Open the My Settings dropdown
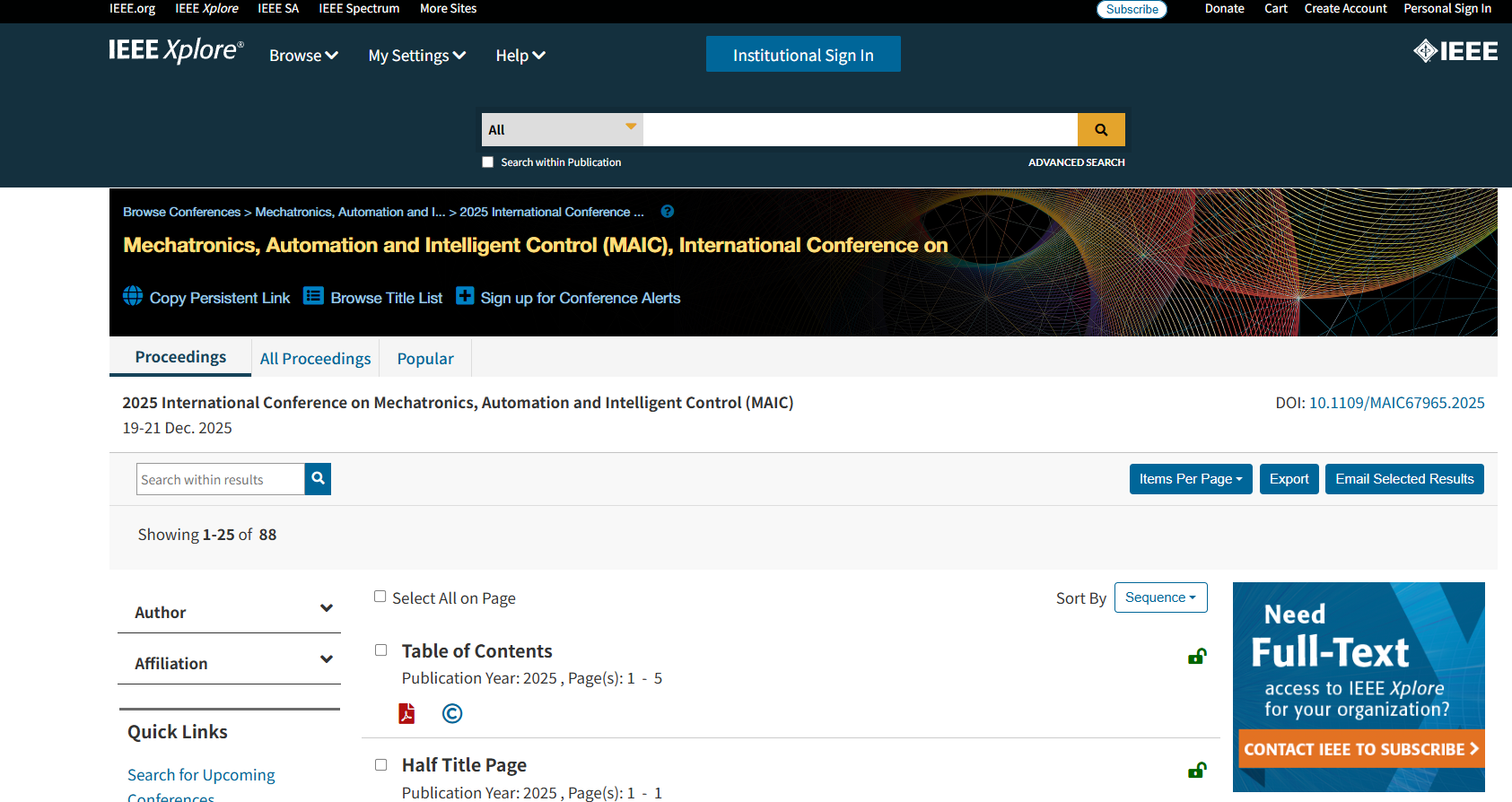The height and width of the screenshot is (802, 1512). [417, 56]
